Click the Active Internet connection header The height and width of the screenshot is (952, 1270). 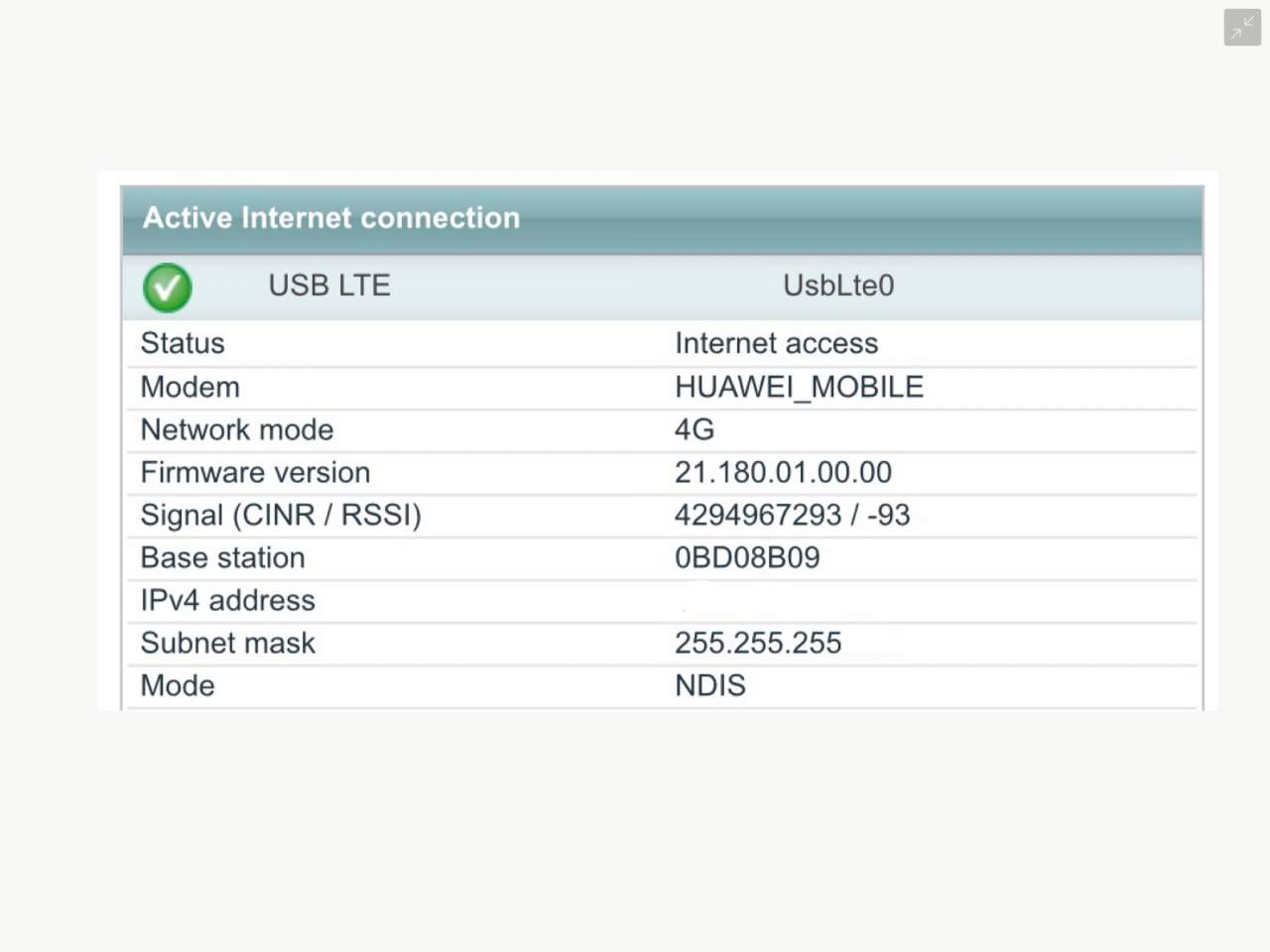[x=331, y=218]
